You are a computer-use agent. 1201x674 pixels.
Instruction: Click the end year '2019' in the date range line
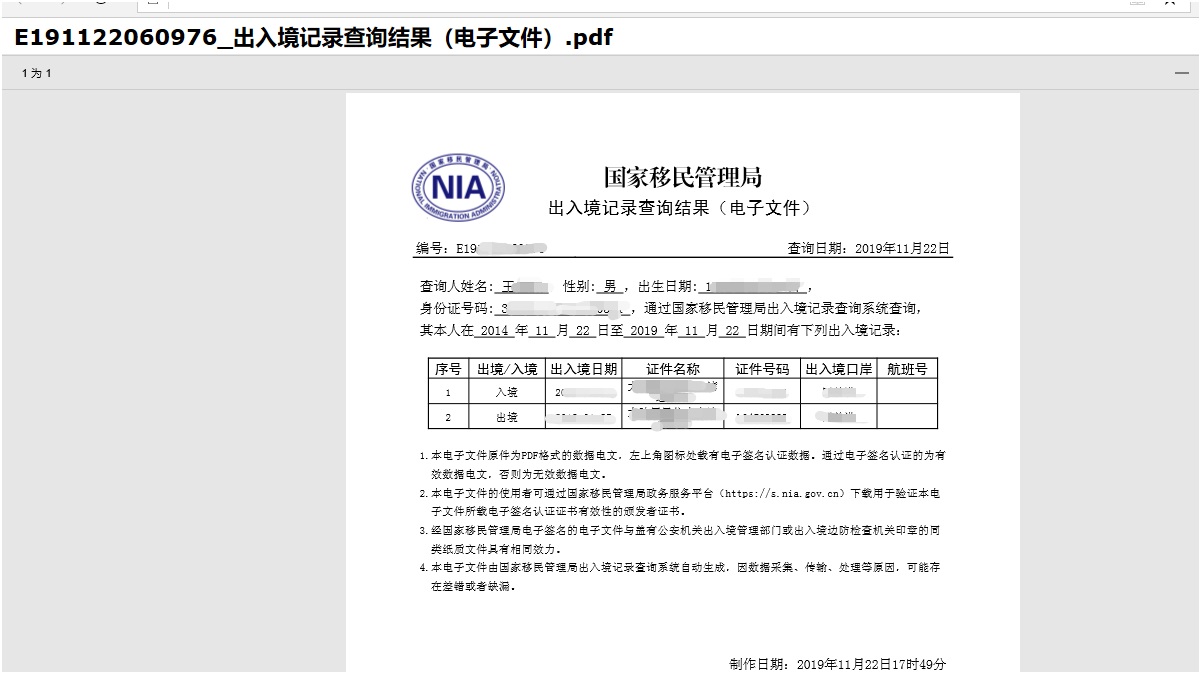(645, 330)
